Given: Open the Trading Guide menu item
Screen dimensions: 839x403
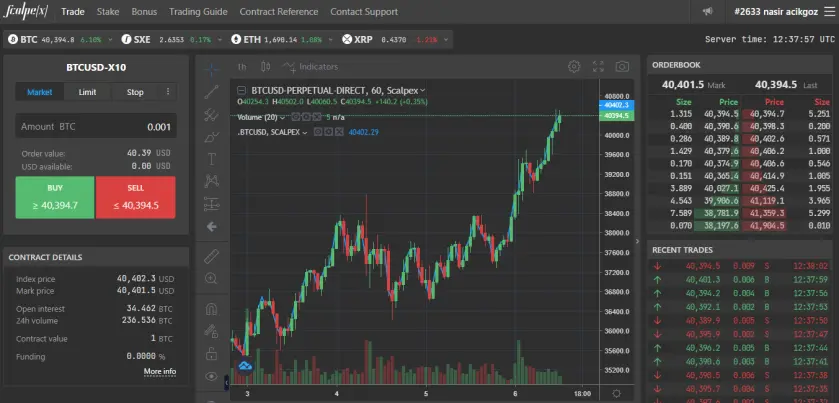Looking at the screenshot, I should 198,11.
